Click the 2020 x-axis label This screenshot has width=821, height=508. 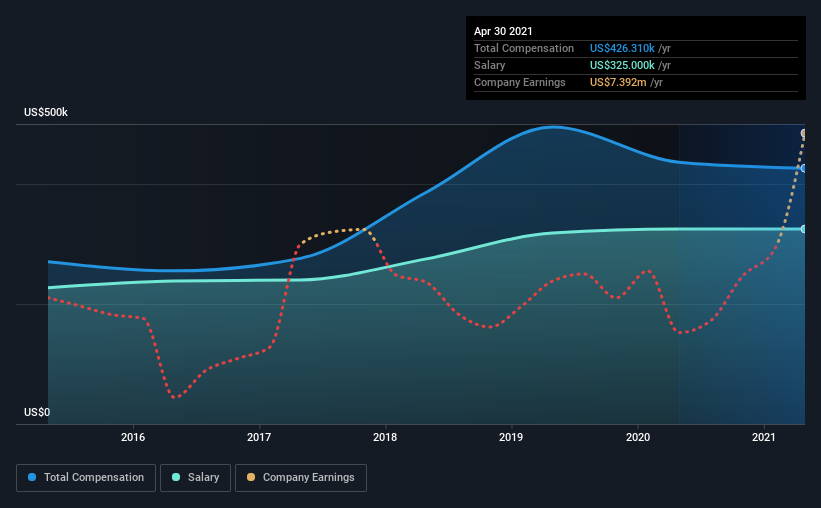pos(638,437)
